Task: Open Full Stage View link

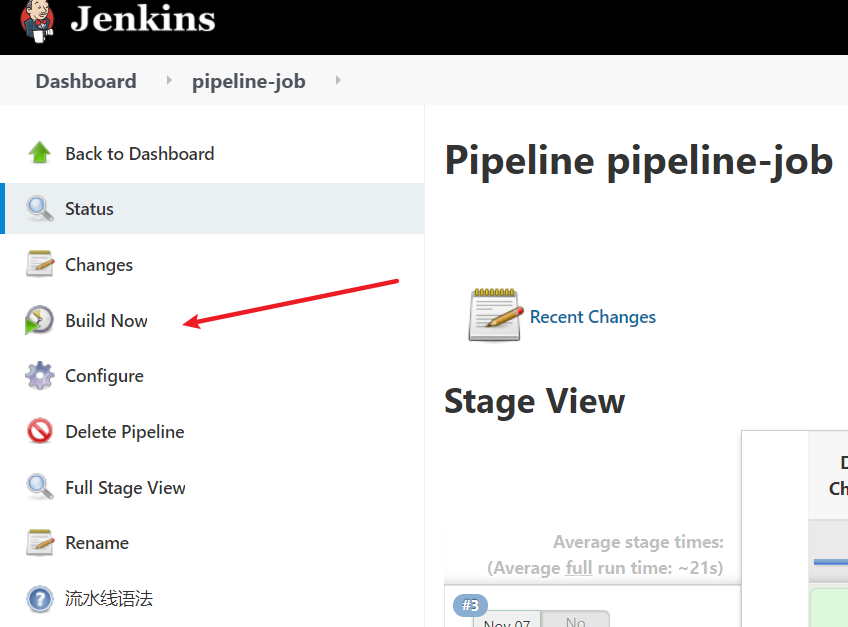Action: [x=125, y=488]
